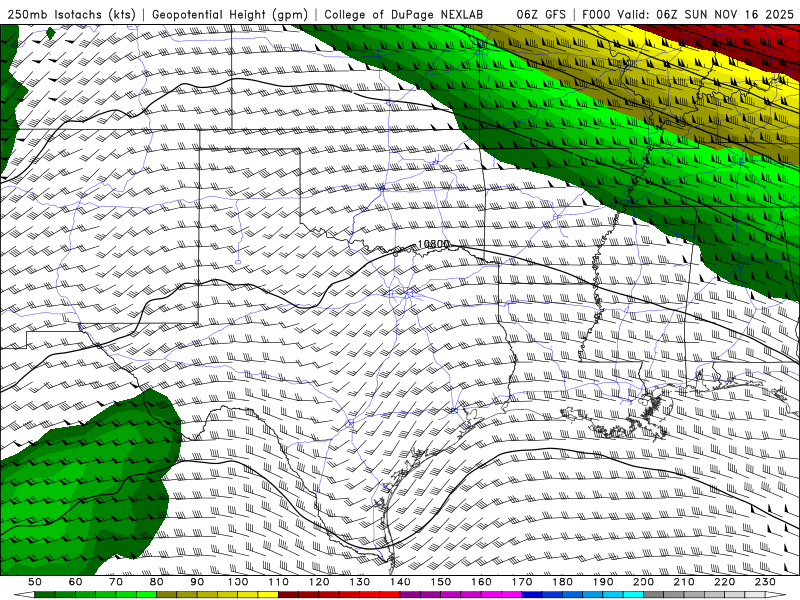Click the '170' value on the color scale
The height and width of the screenshot is (600, 800).
coord(522,582)
